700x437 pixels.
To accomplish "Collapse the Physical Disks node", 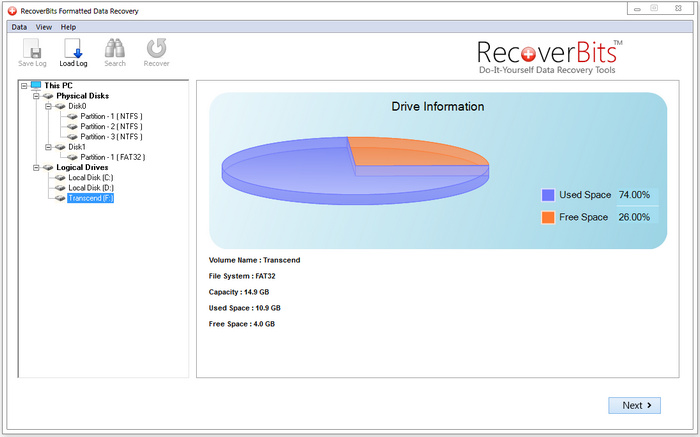I will pyautogui.click(x=36, y=96).
